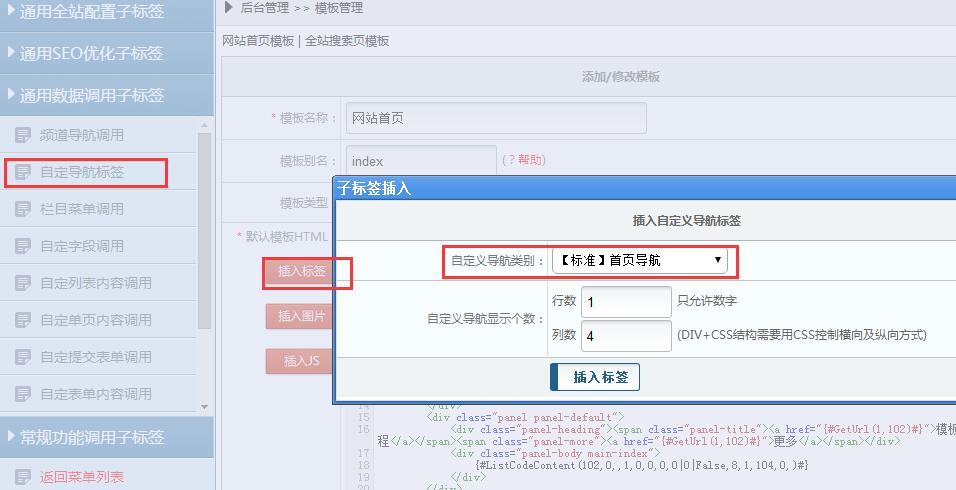The height and width of the screenshot is (490, 956).
Task: Click the icon beside 自定提交表单调用
Action: [x=22, y=357]
